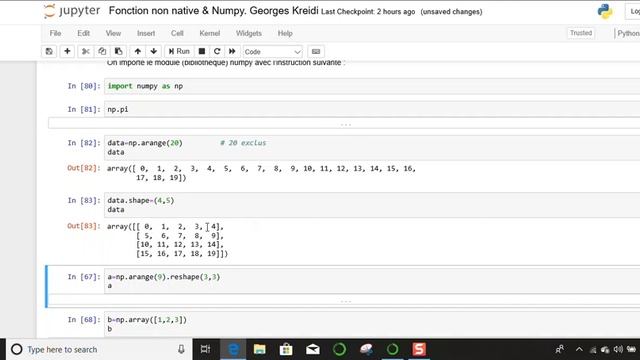This screenshot has height=360, width=640.
Task: Click the Out[83] output prompt
Action: click(84, 226)
